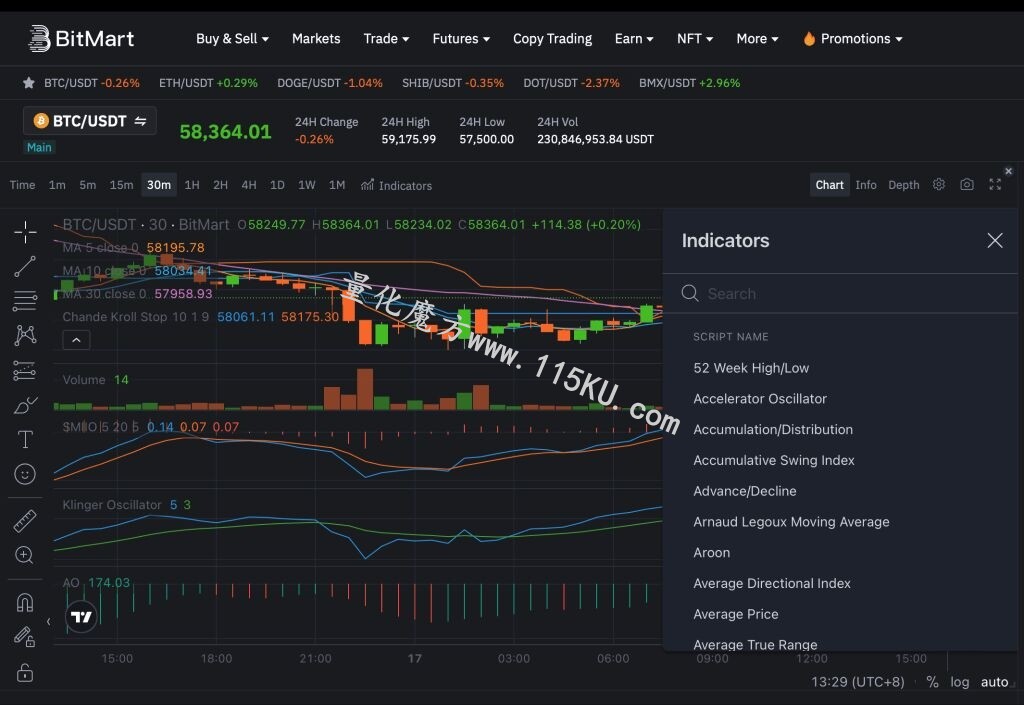Image resolution: width=1024 pixels, height=705 pixels.
Task: Select the 30m timeframe
Action: (x=159, y=185)
